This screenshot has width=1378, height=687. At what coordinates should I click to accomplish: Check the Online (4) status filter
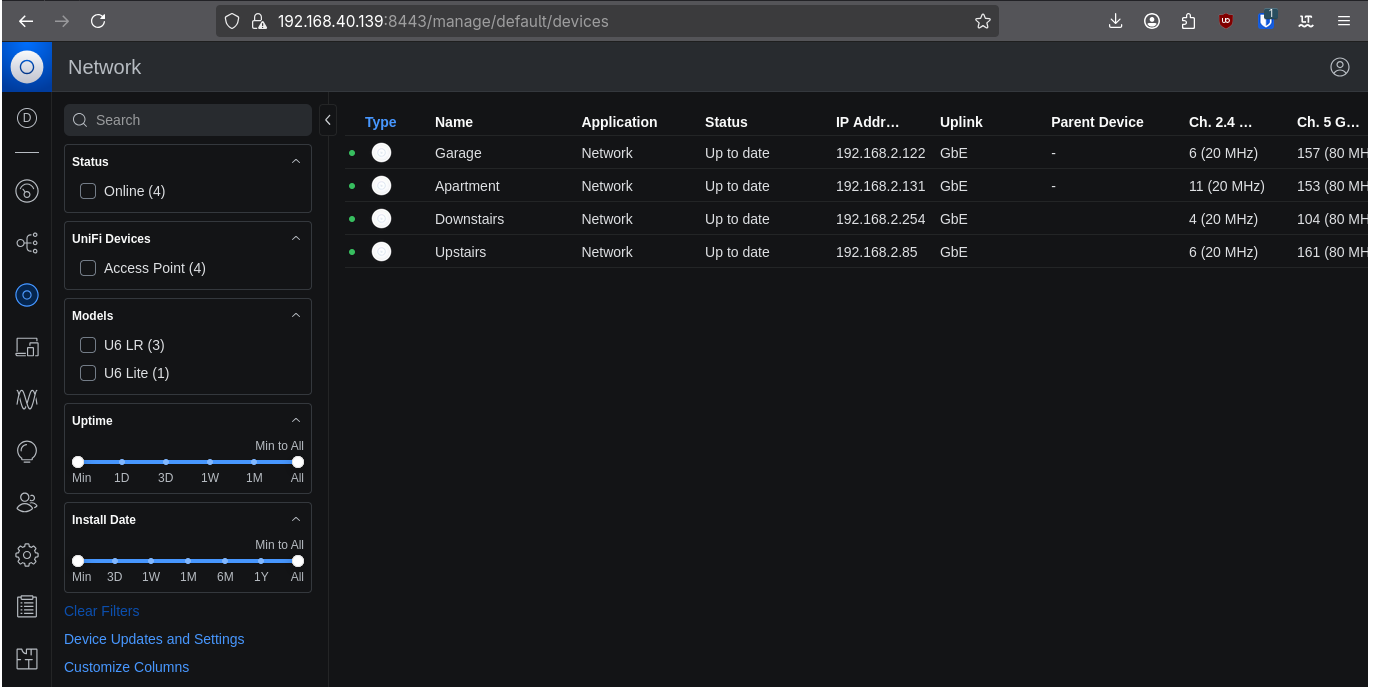[x=88, y=191]
